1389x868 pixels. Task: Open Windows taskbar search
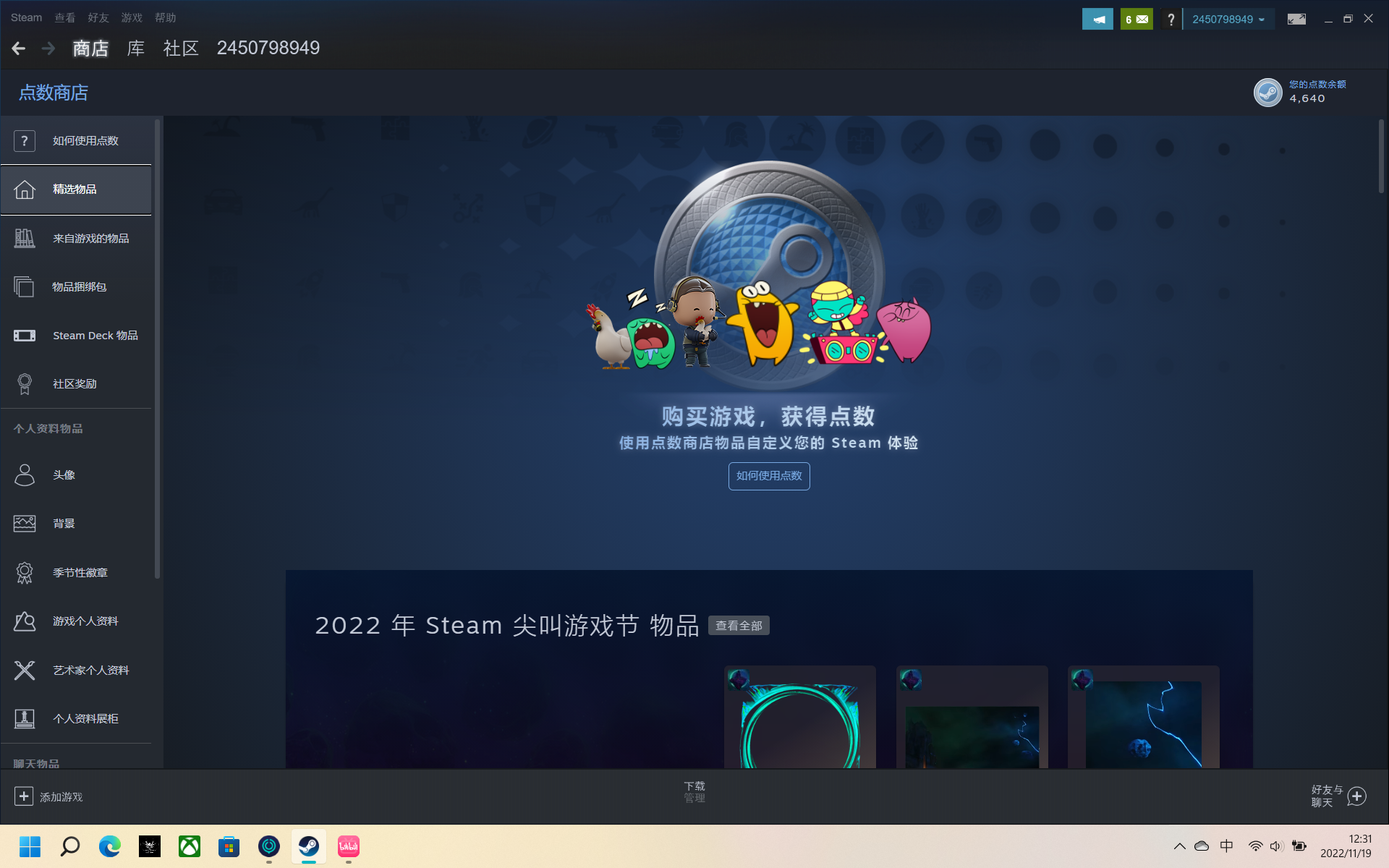[x=69, y=846]
